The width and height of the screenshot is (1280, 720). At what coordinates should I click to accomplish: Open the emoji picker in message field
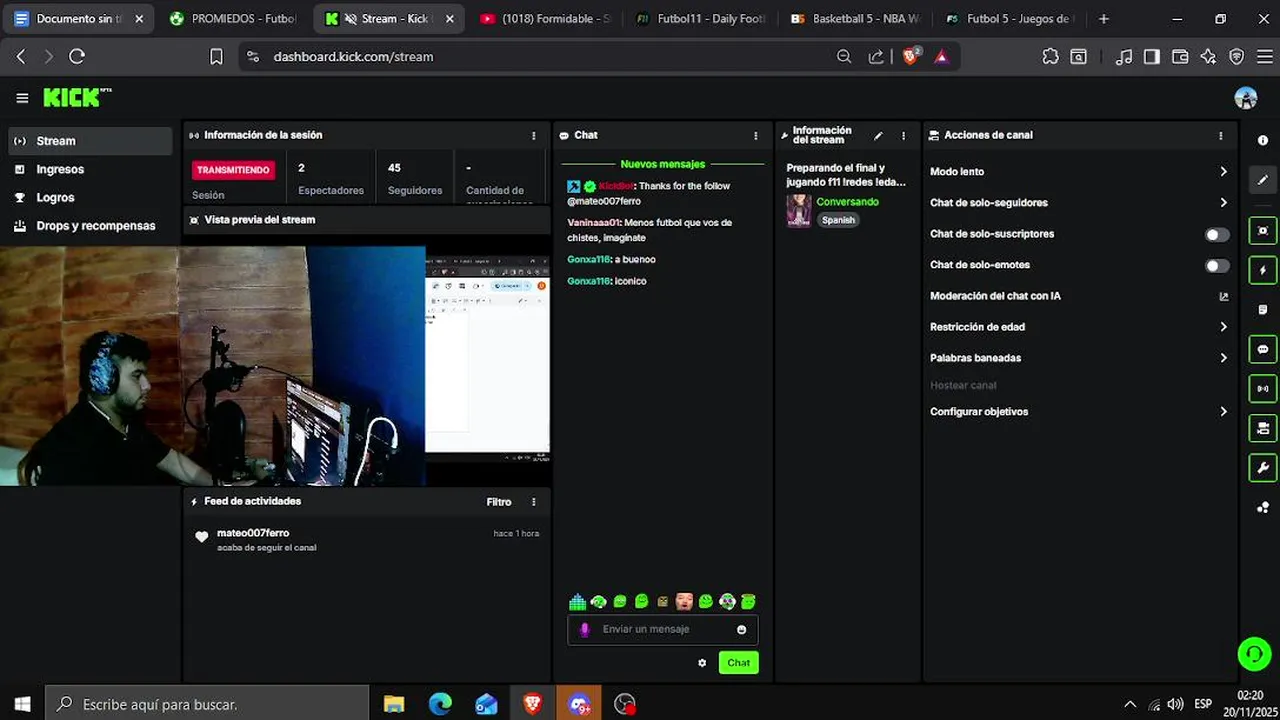coord(741,630)
